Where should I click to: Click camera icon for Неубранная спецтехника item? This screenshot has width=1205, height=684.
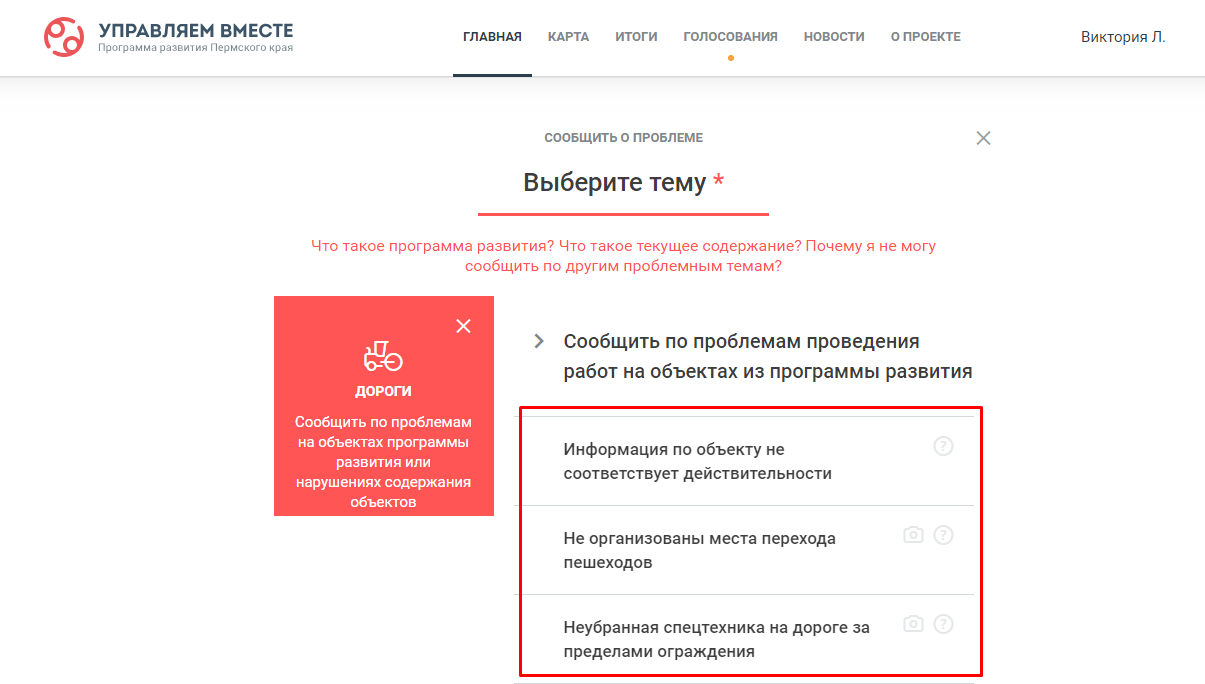pyautogui.click(x=913, y=624)
